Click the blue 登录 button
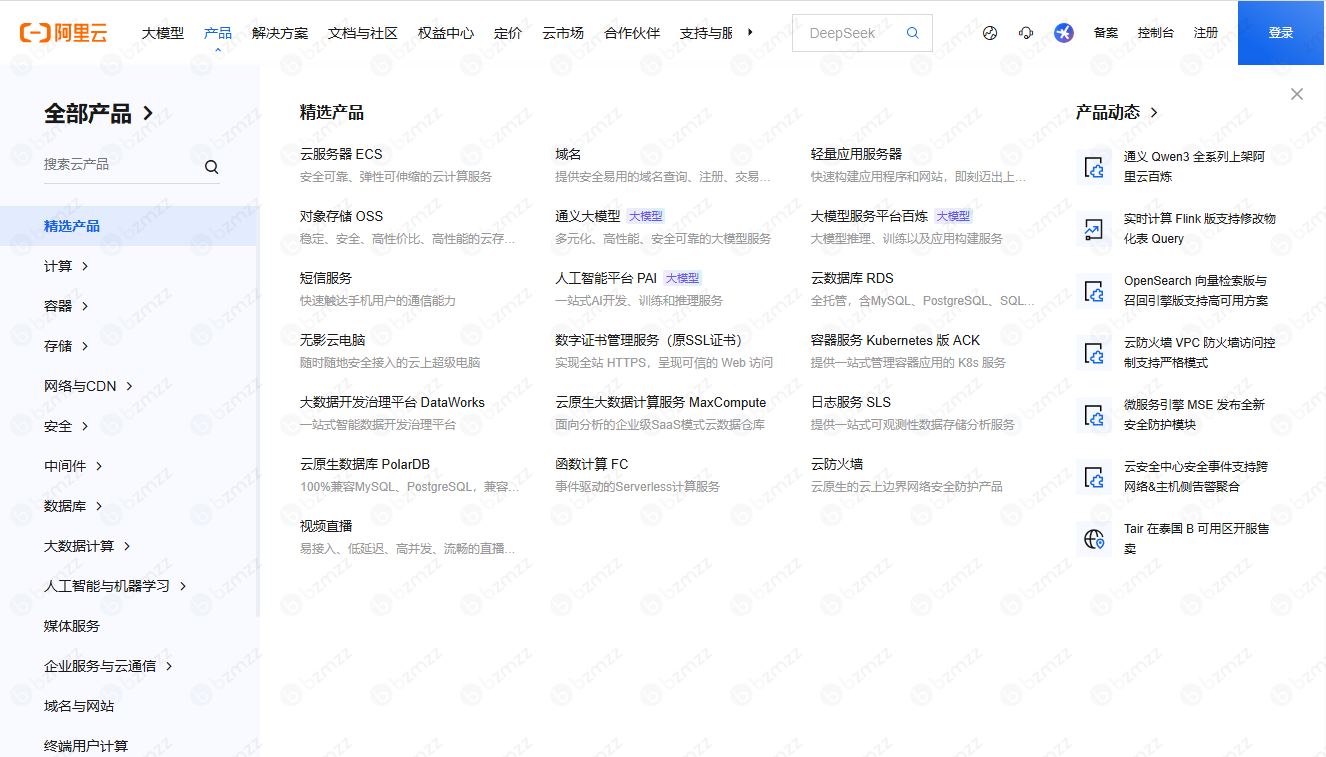Image resolution: width=1326 pixels, height=757 pixels. [x=1281, y=33]
